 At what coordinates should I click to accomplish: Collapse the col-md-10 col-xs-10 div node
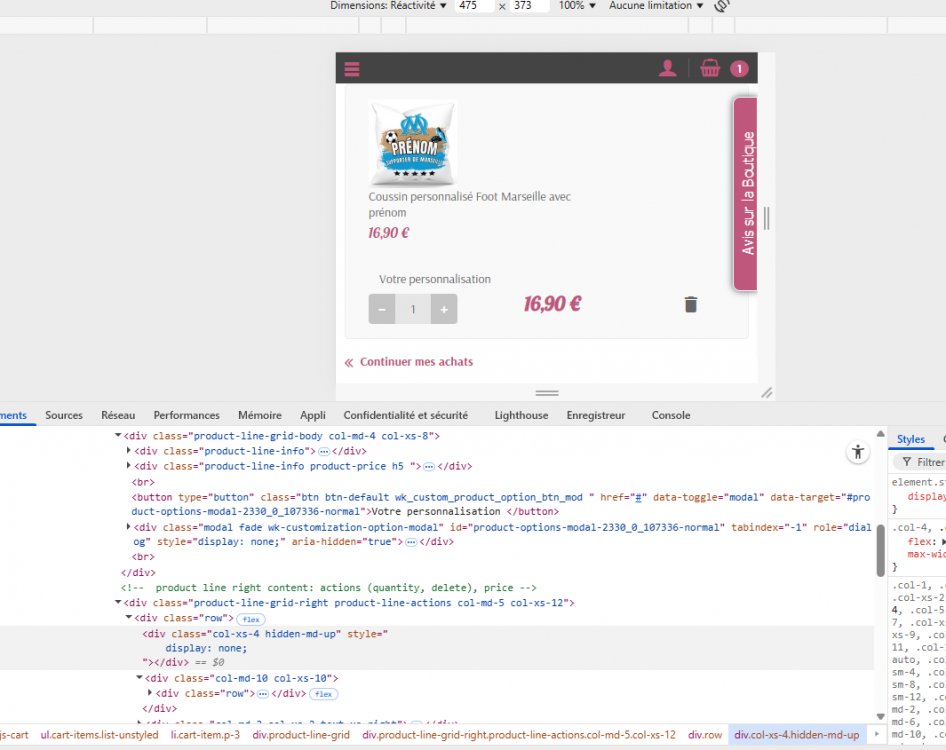point(139,678)
